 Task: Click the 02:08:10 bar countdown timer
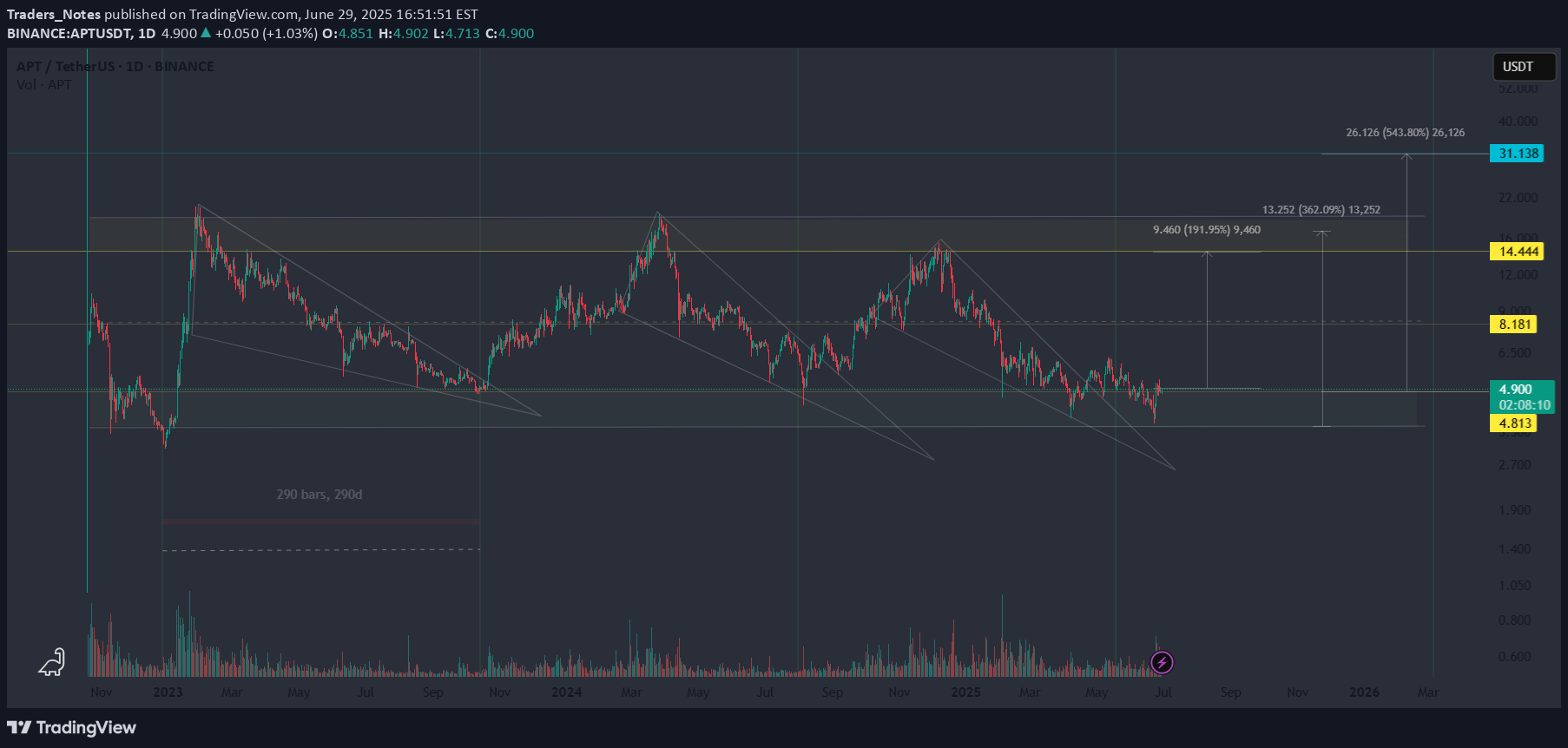[x=1524, y=405]
